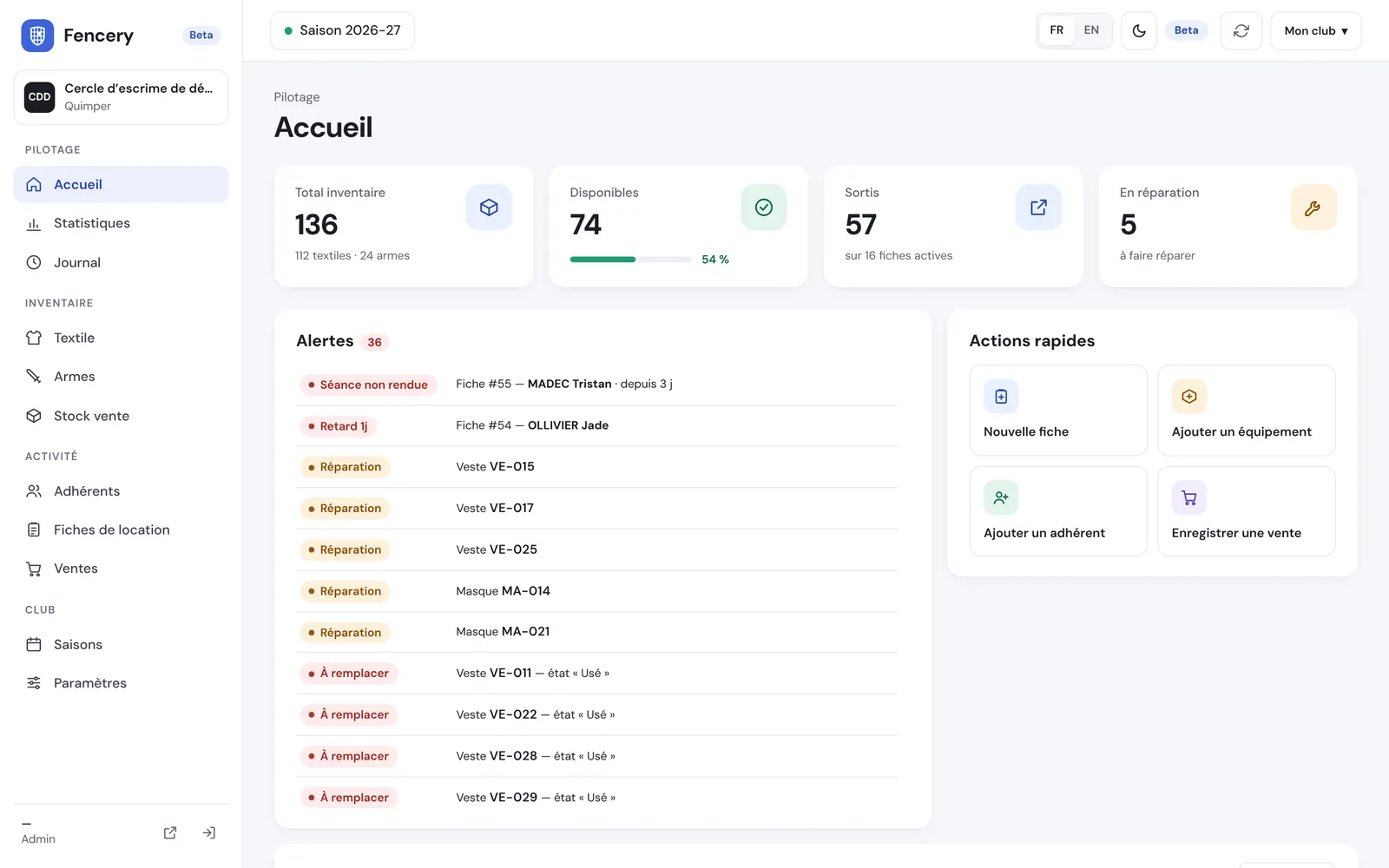
Task: Click the Enregistrer une vente cart icon
Action: 1189,498
